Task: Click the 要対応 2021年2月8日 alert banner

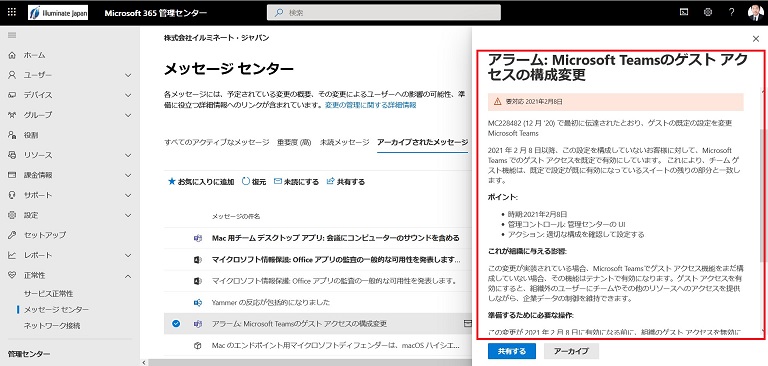Action: click(616, 101)
